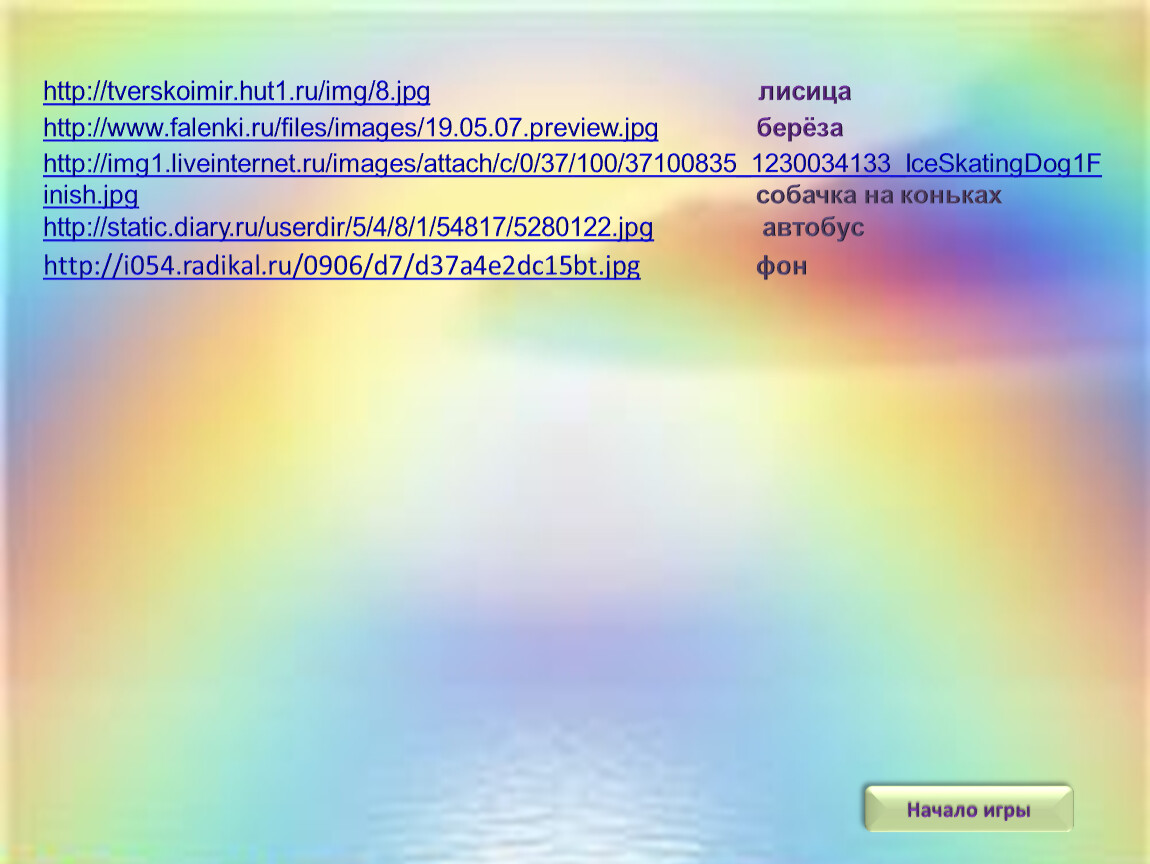Select the word фон
1150x864 pixels.
pos(782,266)
